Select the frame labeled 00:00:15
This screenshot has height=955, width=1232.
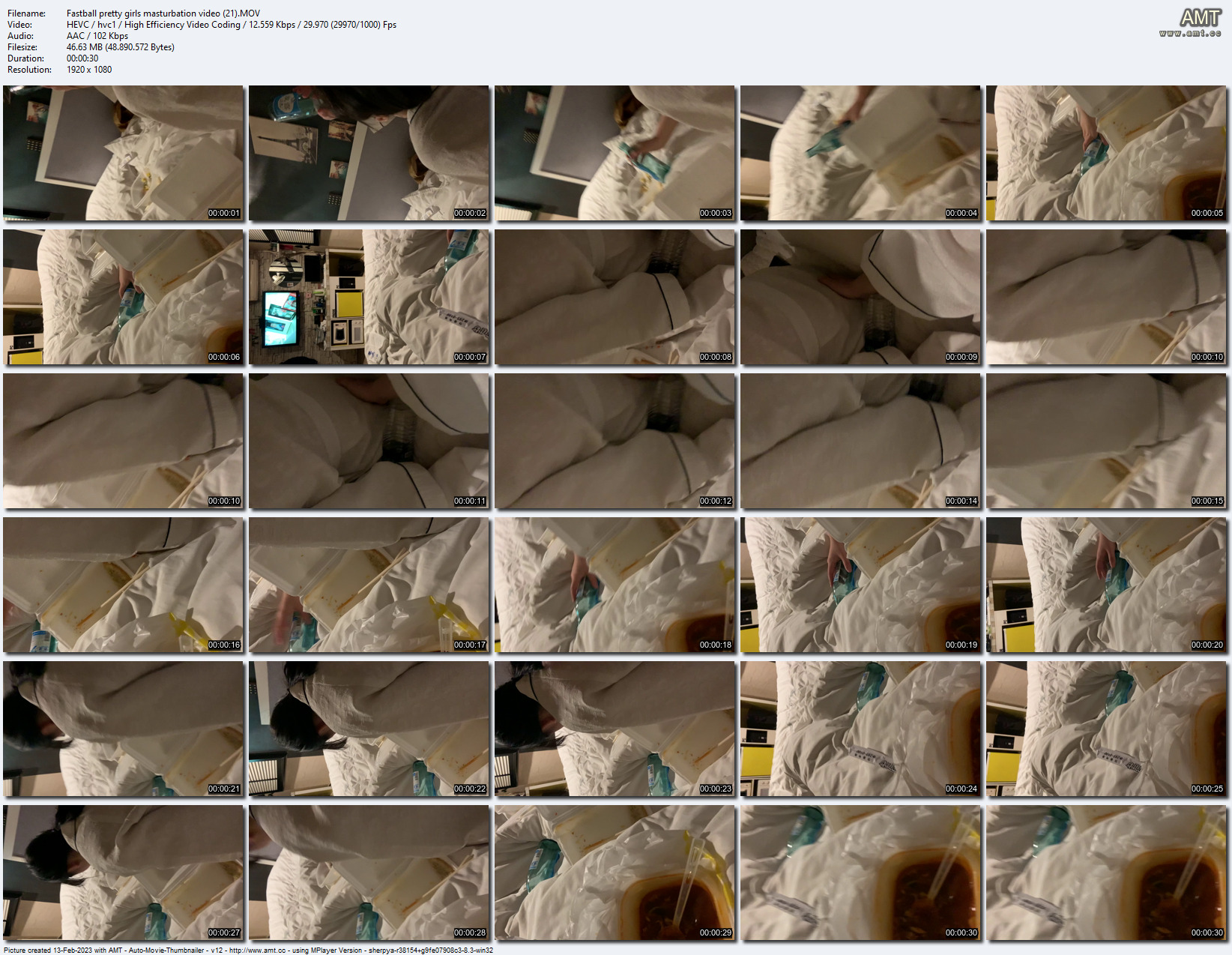tap(1107, 441)
